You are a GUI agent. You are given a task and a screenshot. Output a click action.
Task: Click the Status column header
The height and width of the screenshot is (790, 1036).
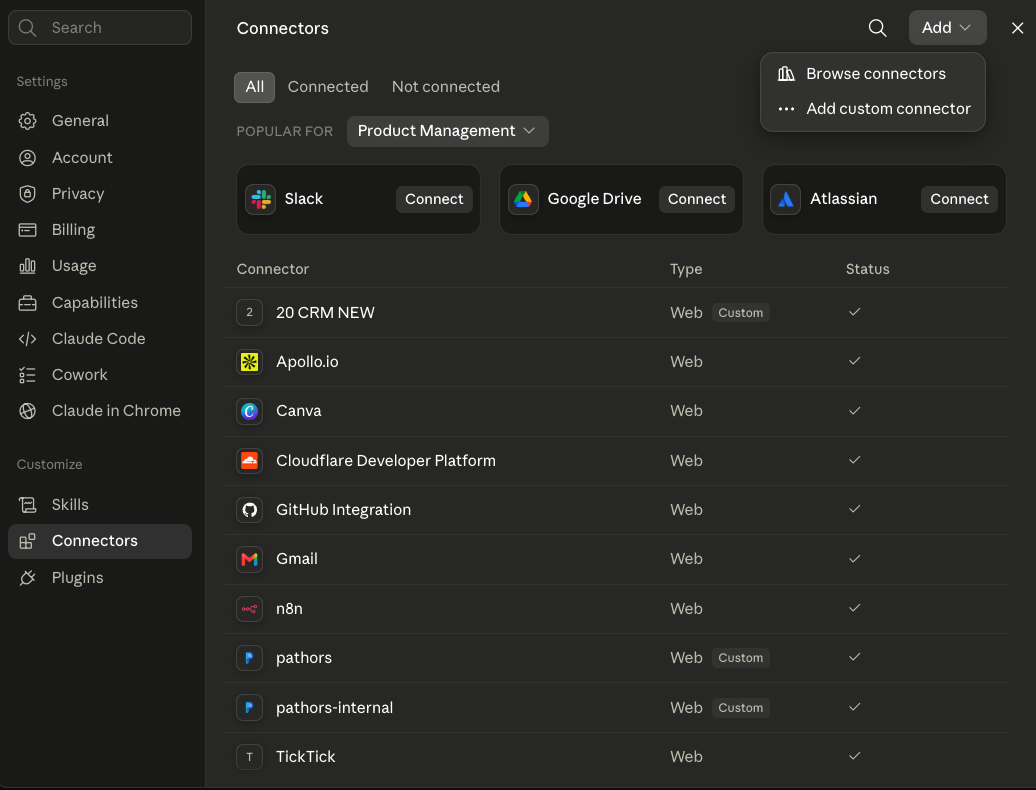click(x=868, y=269)
